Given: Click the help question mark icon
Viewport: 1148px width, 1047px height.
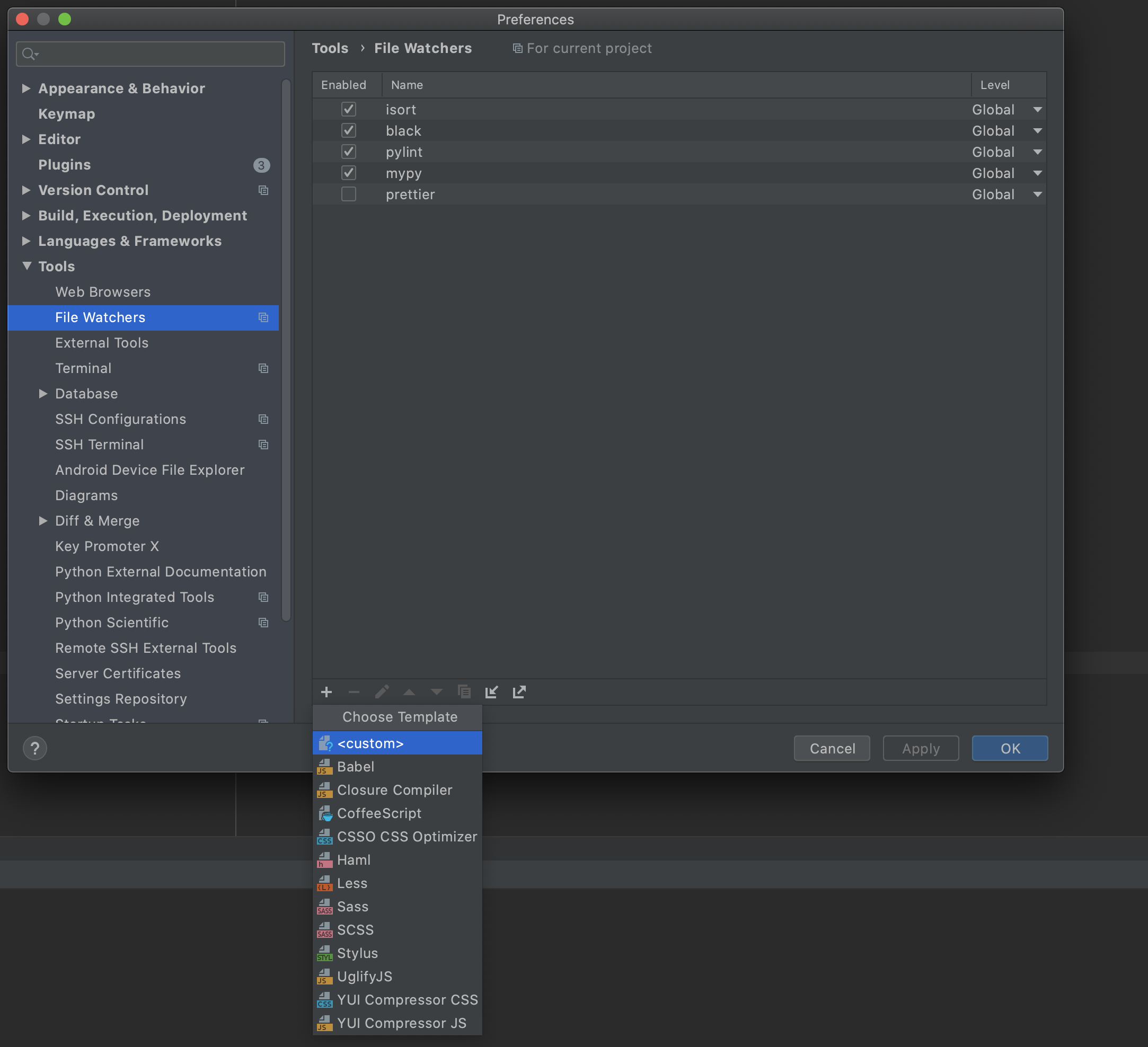Looking at the screenshot, I should (x=35, y=748).
